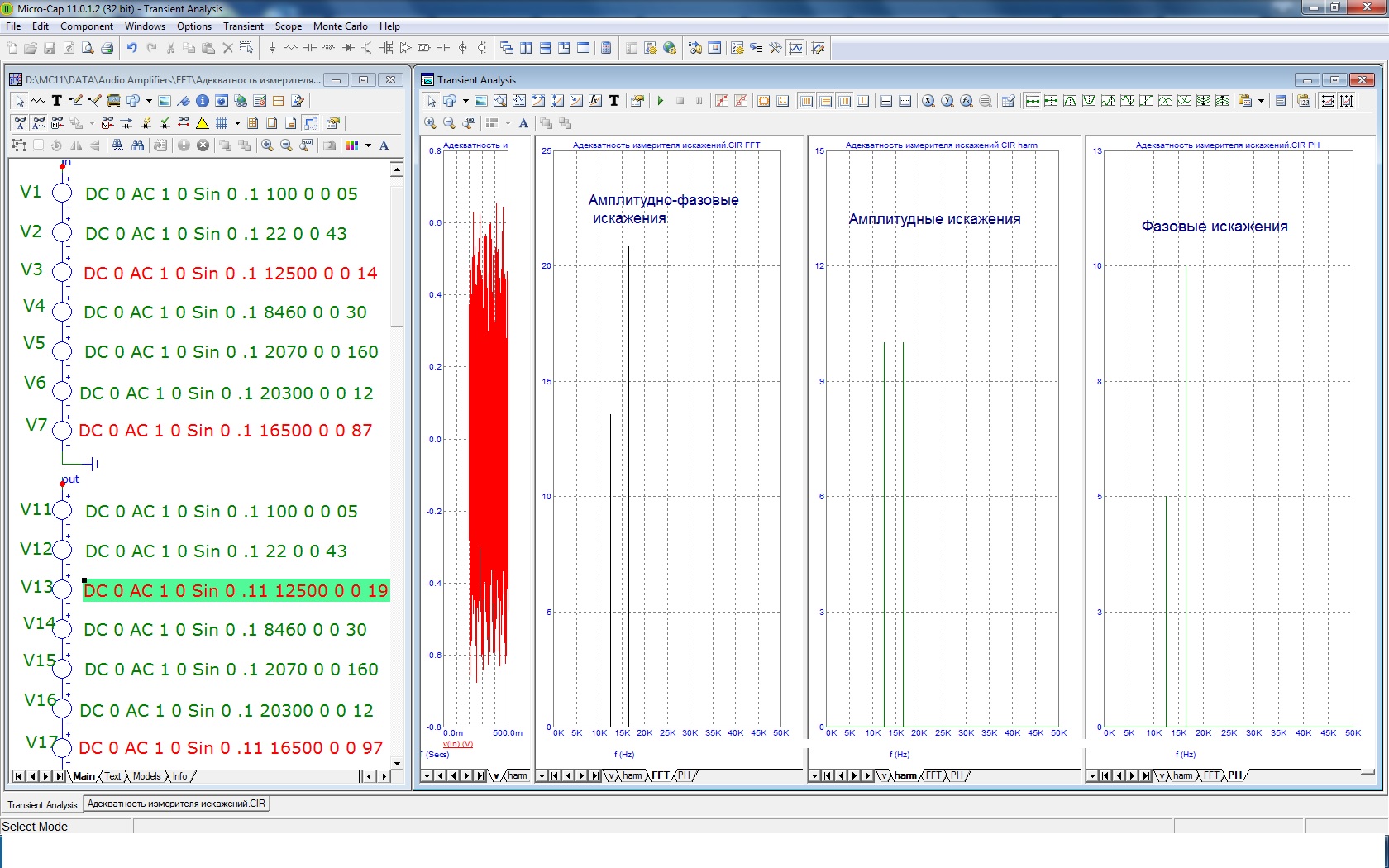
Task: Click the Pause icon in Transient Analysis toolbar
Action: click(699, 101)
